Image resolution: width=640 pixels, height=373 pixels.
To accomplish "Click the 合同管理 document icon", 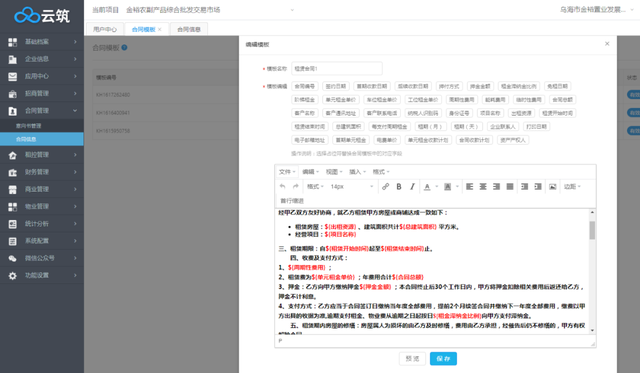I will tap(13, 111).
